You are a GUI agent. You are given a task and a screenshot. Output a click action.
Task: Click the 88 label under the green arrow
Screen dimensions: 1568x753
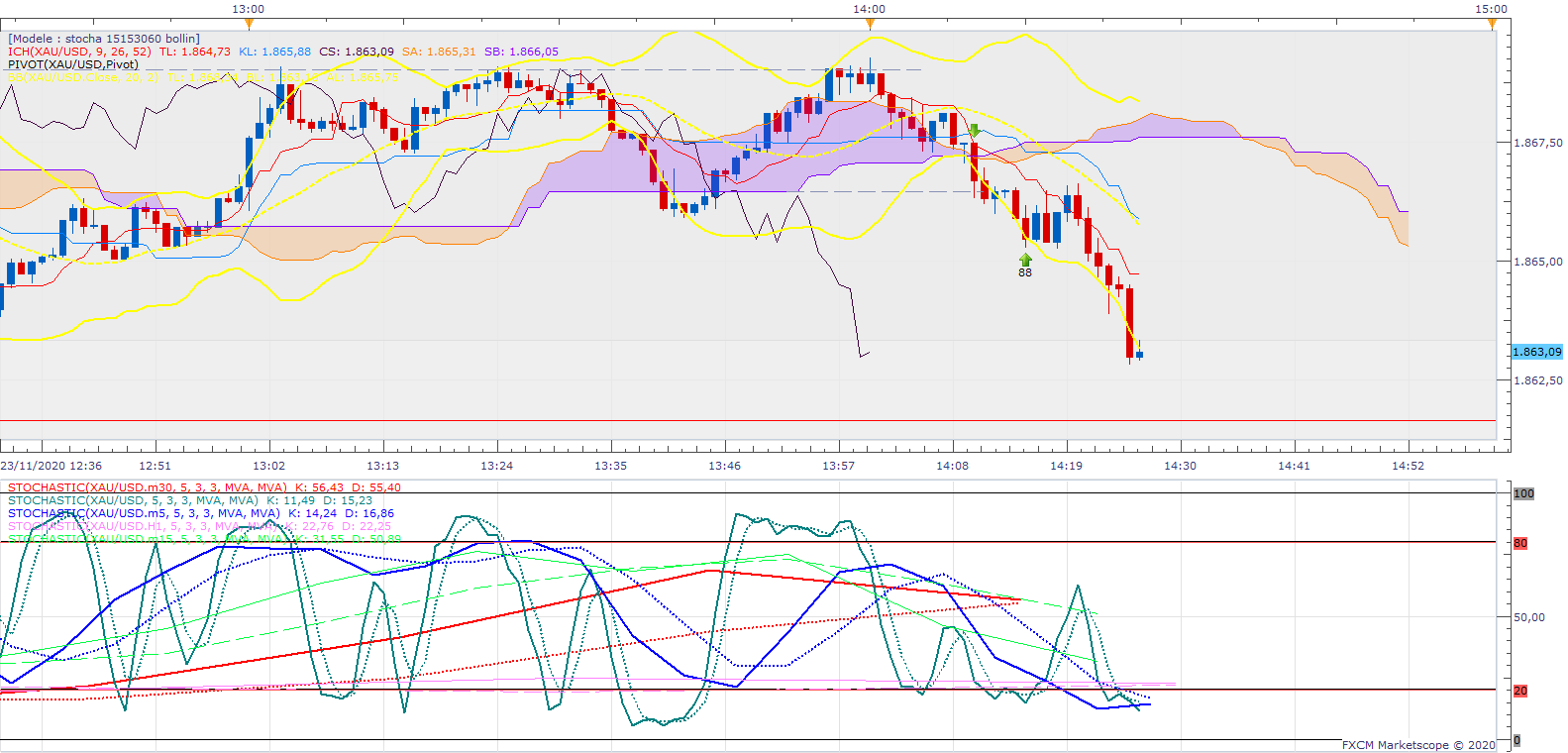click(1025, 272)
